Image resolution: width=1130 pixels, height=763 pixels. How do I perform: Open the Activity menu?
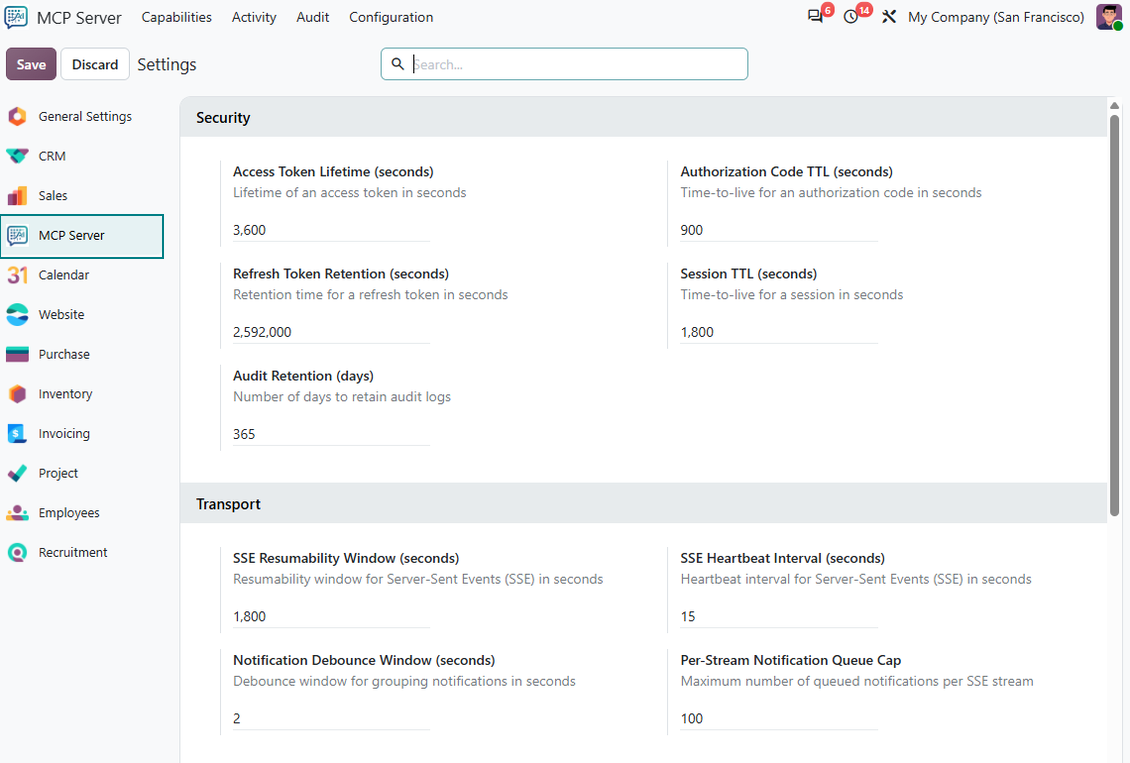click(254, 17)
